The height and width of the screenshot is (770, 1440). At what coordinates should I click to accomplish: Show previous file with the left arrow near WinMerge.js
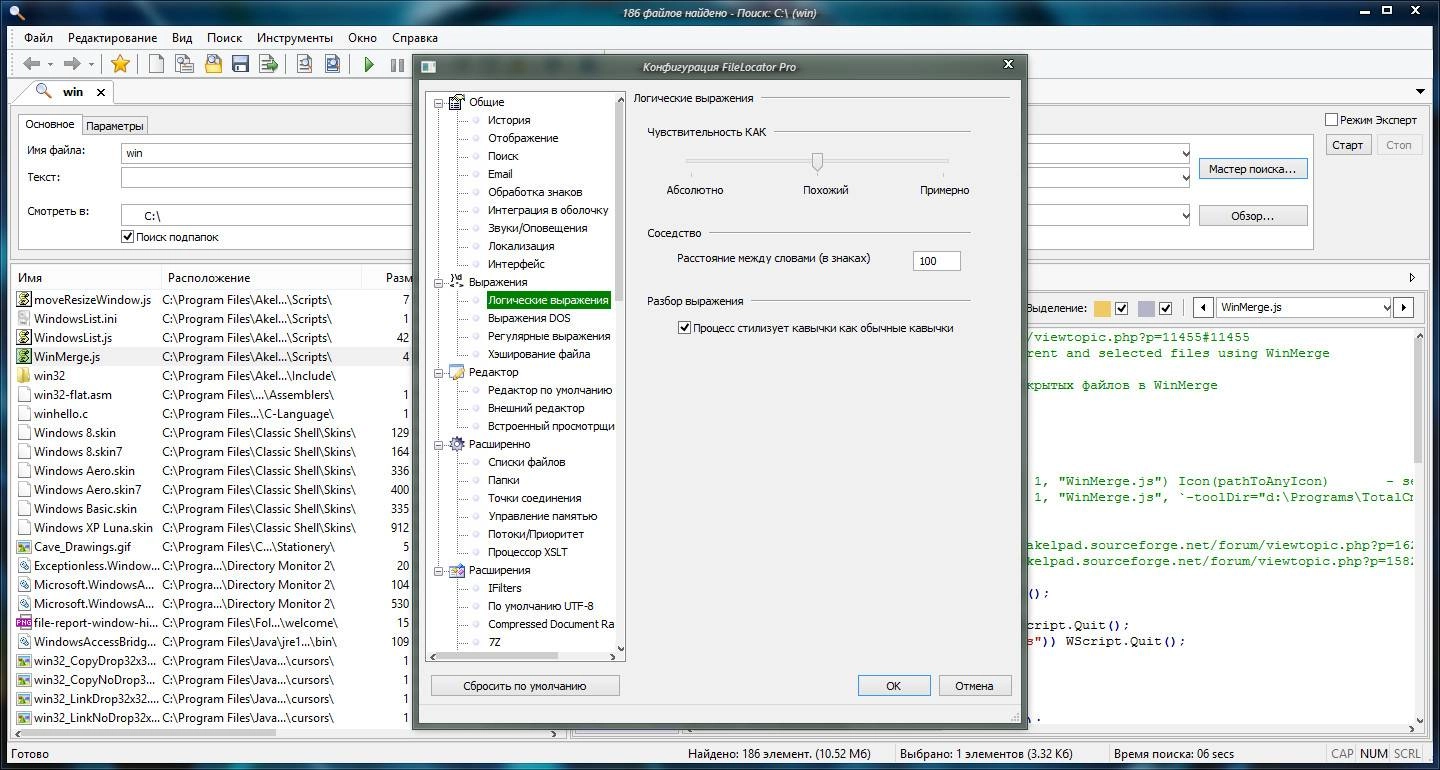[x=1203, y=308]
